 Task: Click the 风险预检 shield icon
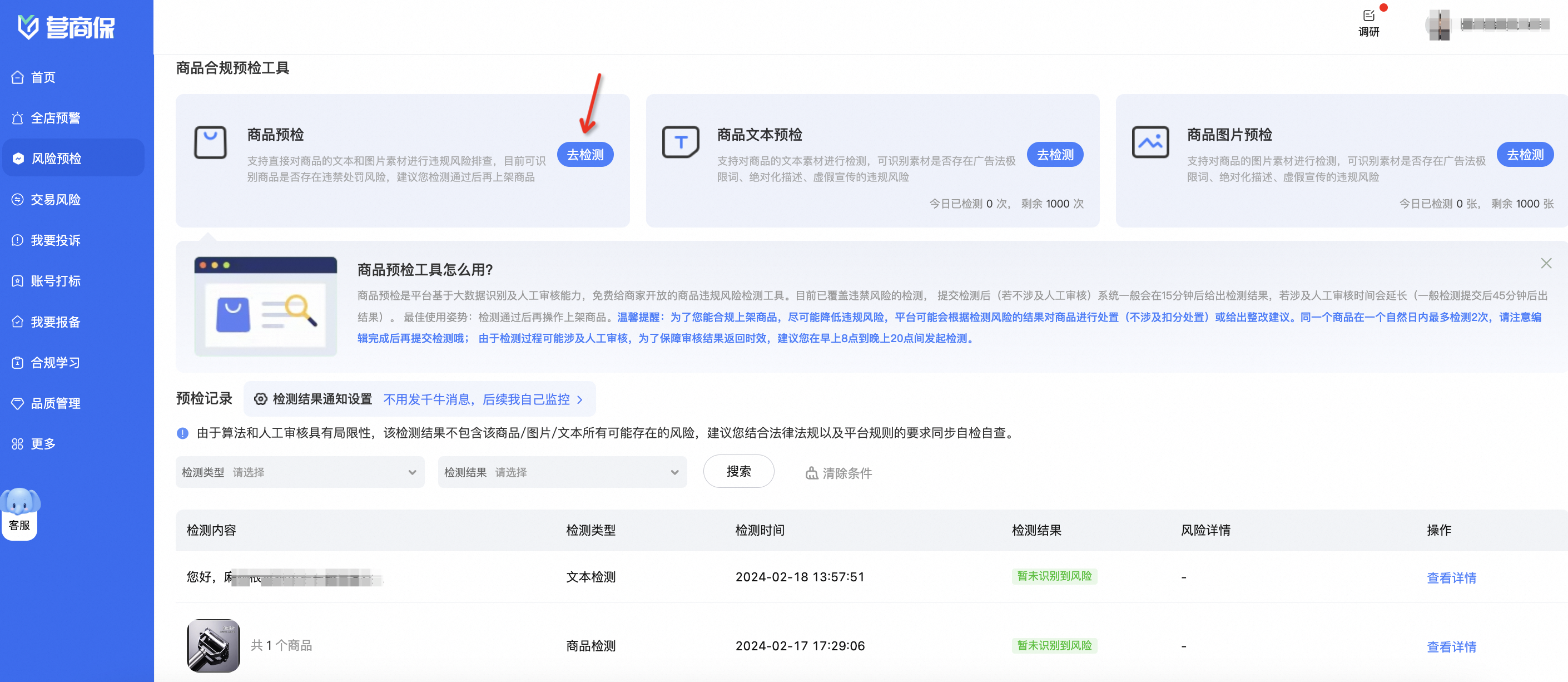tap(18, 159)
